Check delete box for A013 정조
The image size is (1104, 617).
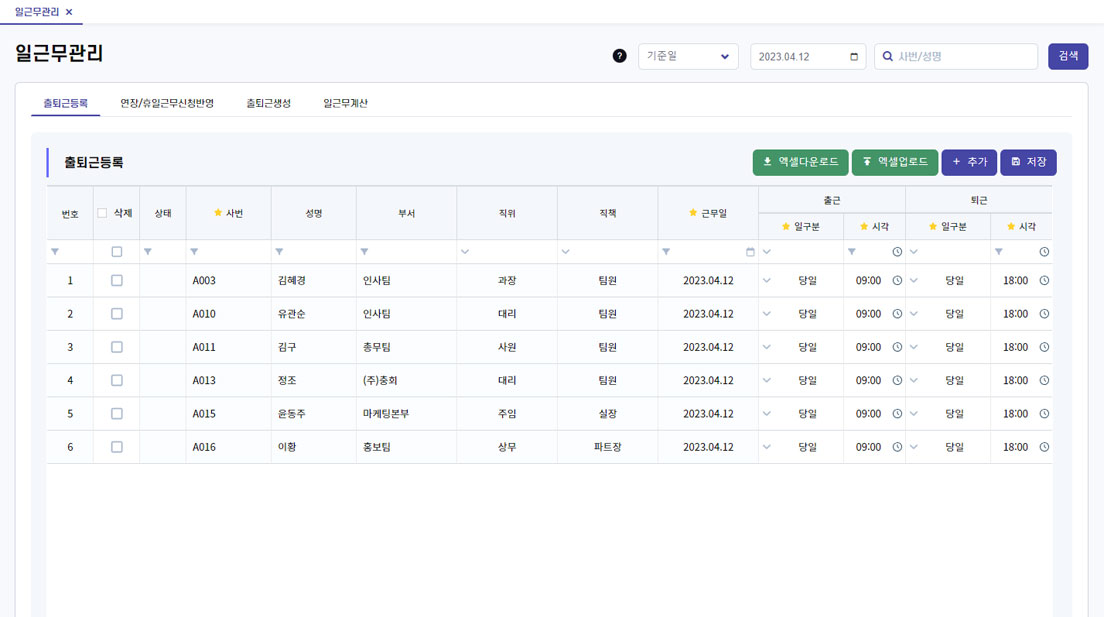pos(117,380)
